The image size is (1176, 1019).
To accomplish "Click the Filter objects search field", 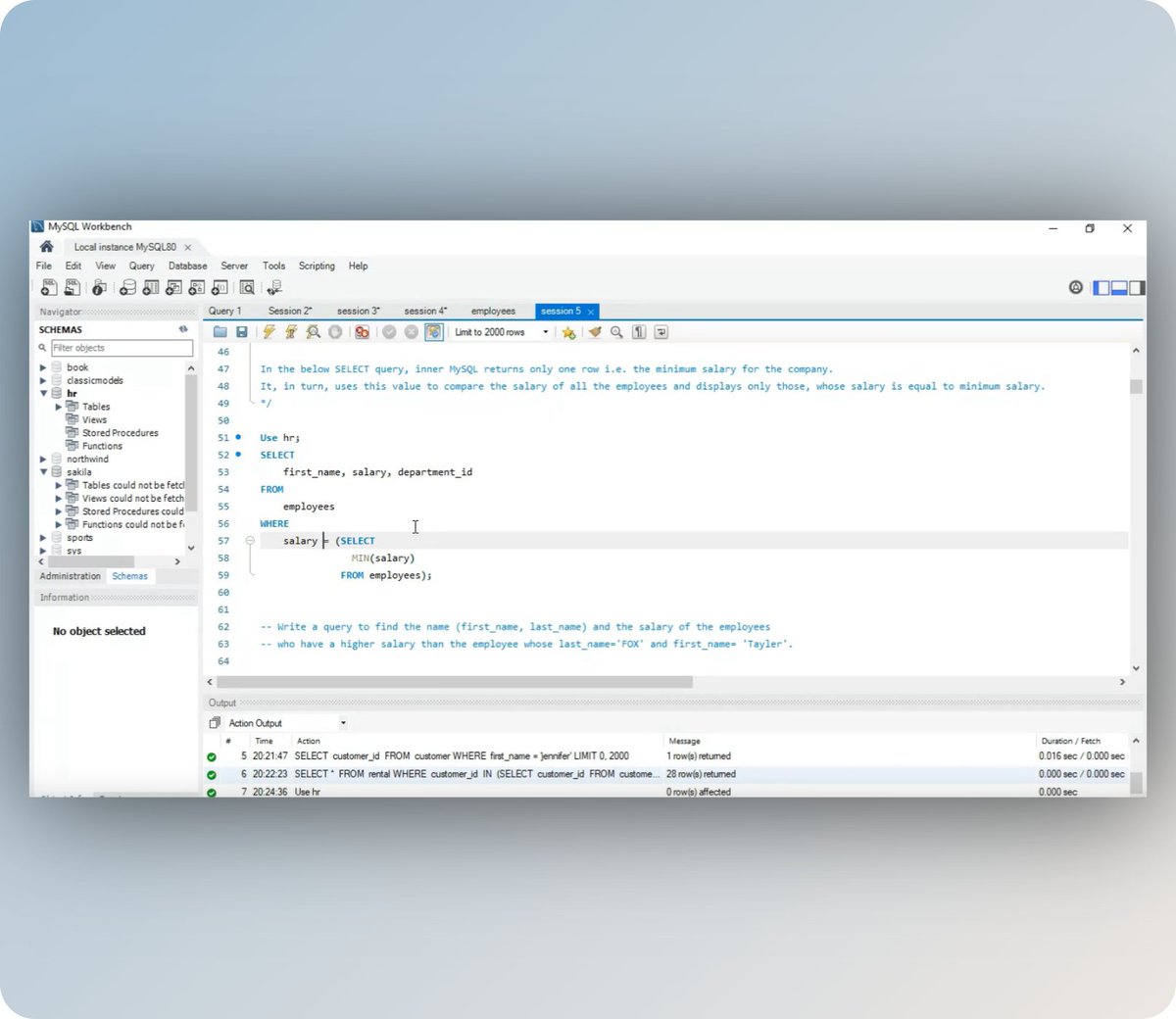I will coord(122,348).
